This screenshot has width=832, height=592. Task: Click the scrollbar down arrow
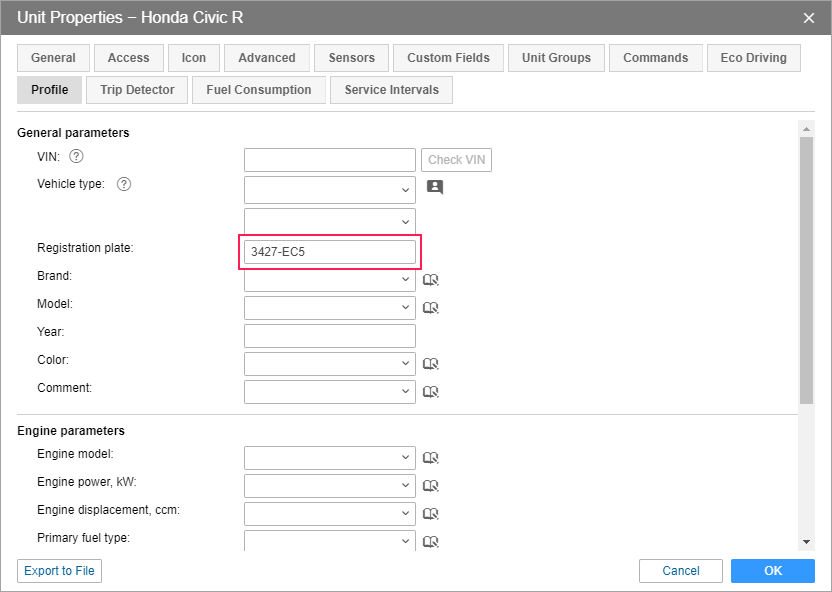tap(806, 542)
